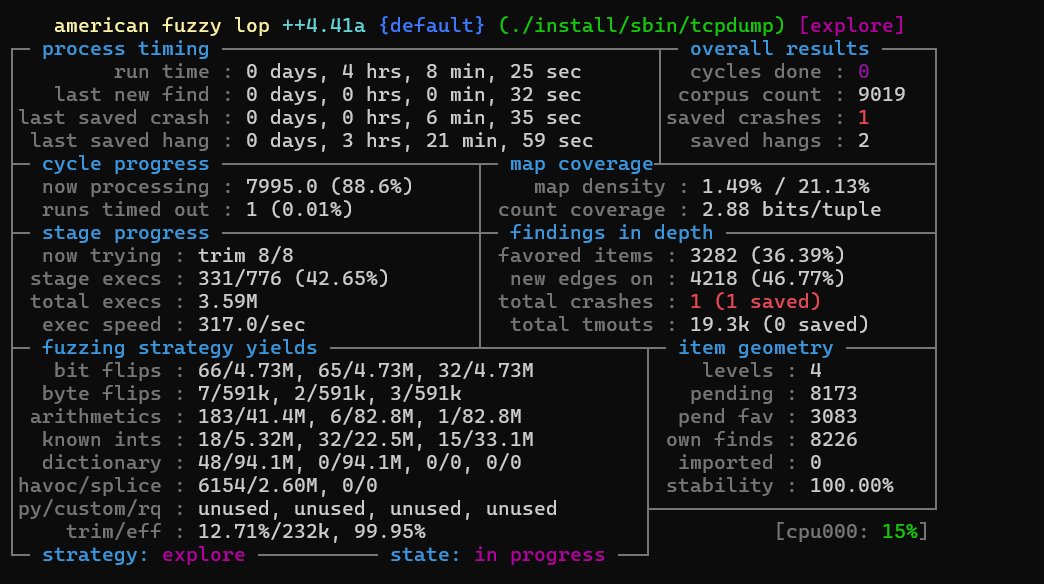The height and width of the screenshot is (584, 1044).
Task: Click the "cycle progress" section header
Action: pyautogui.click(x=126, y=164)
